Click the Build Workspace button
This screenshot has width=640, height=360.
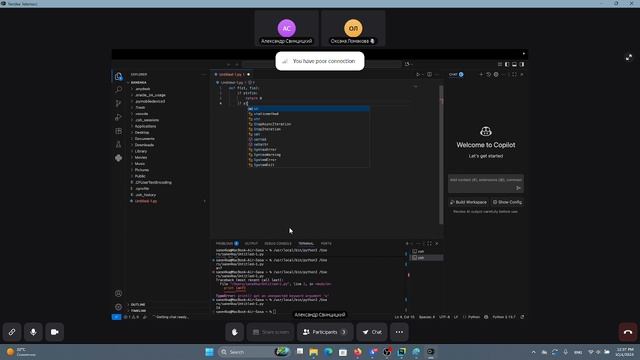click(x=469, y=202)
